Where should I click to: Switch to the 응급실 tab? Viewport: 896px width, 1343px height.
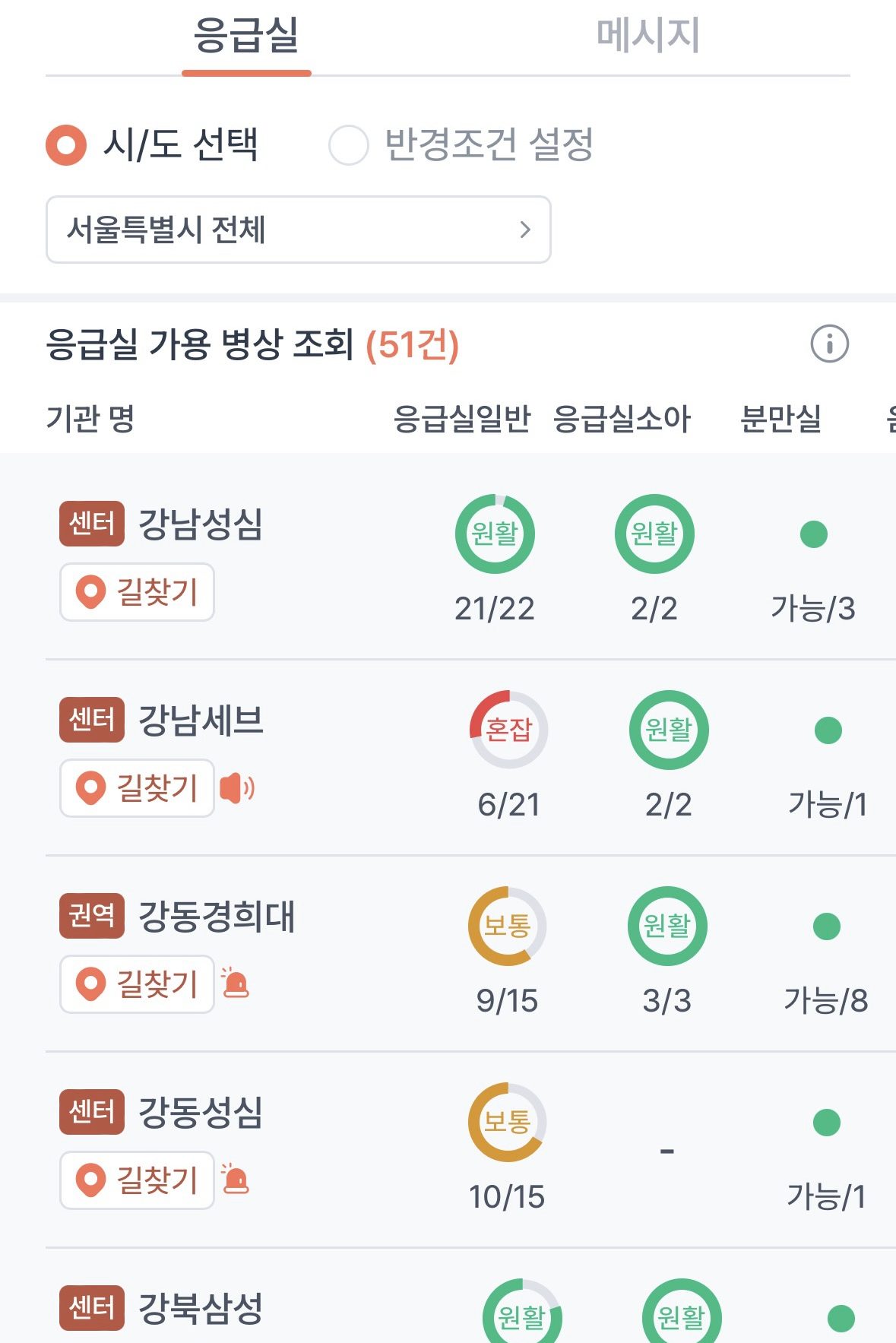pos(246,36)
